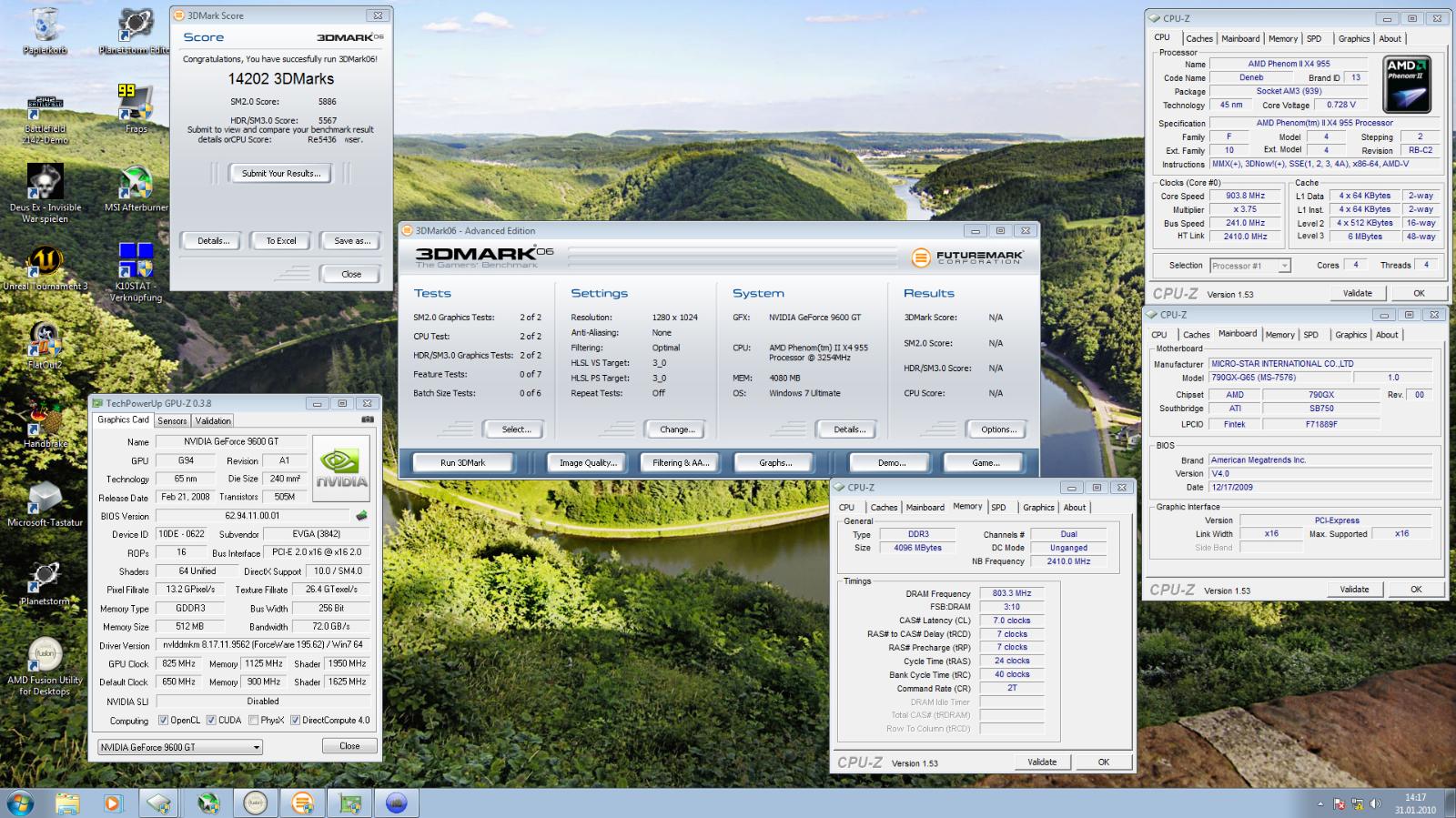The width and height of the screenshot is (1456, 818).
Task: Switch to the Sensors tab in GPU-Z
Action: (x=172, y=420)
